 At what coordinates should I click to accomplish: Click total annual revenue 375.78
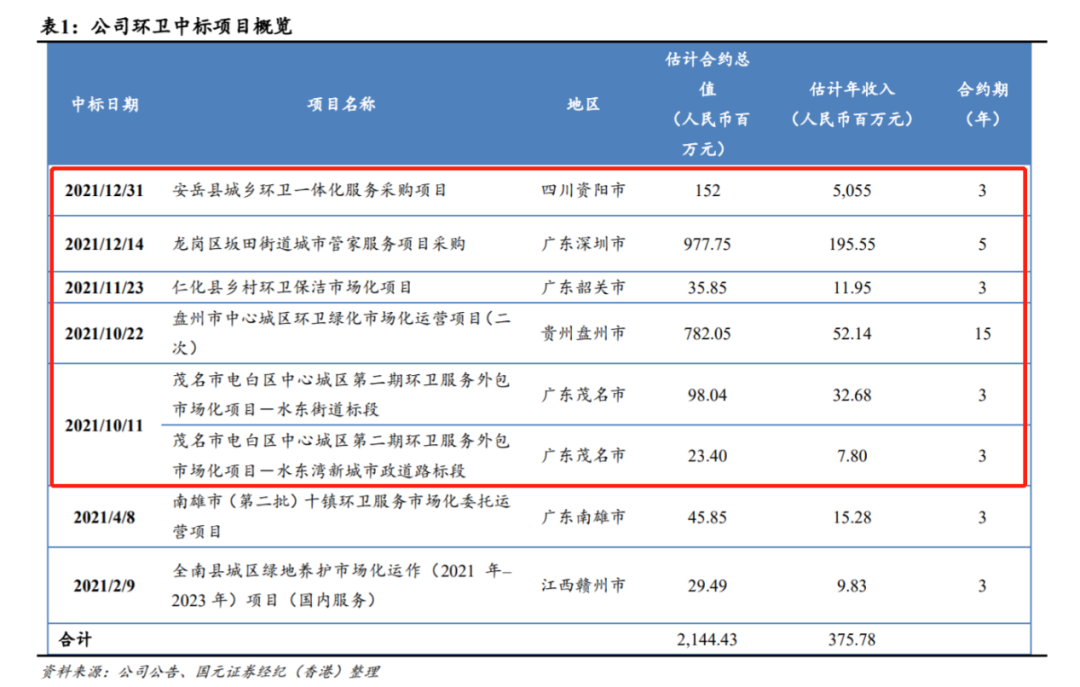(852, 640)
